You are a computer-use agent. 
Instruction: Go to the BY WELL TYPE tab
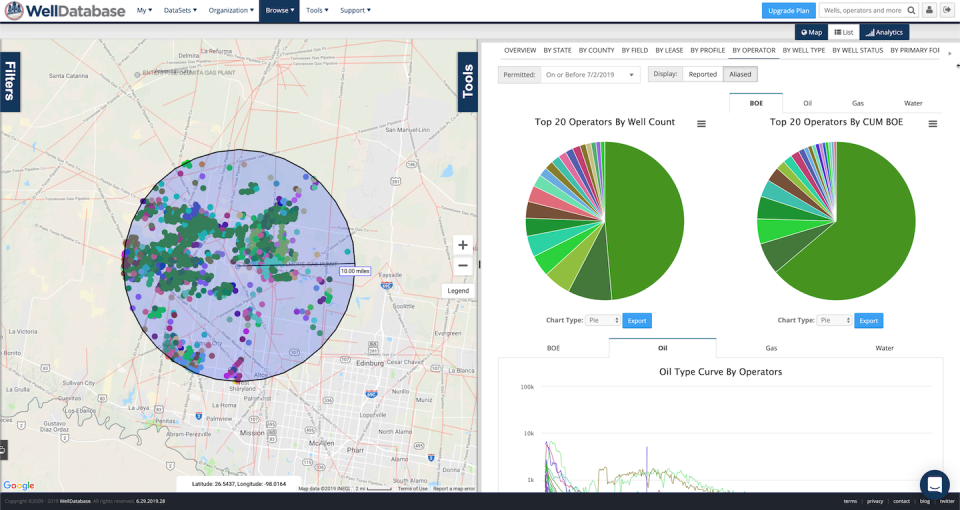(804, 50)
